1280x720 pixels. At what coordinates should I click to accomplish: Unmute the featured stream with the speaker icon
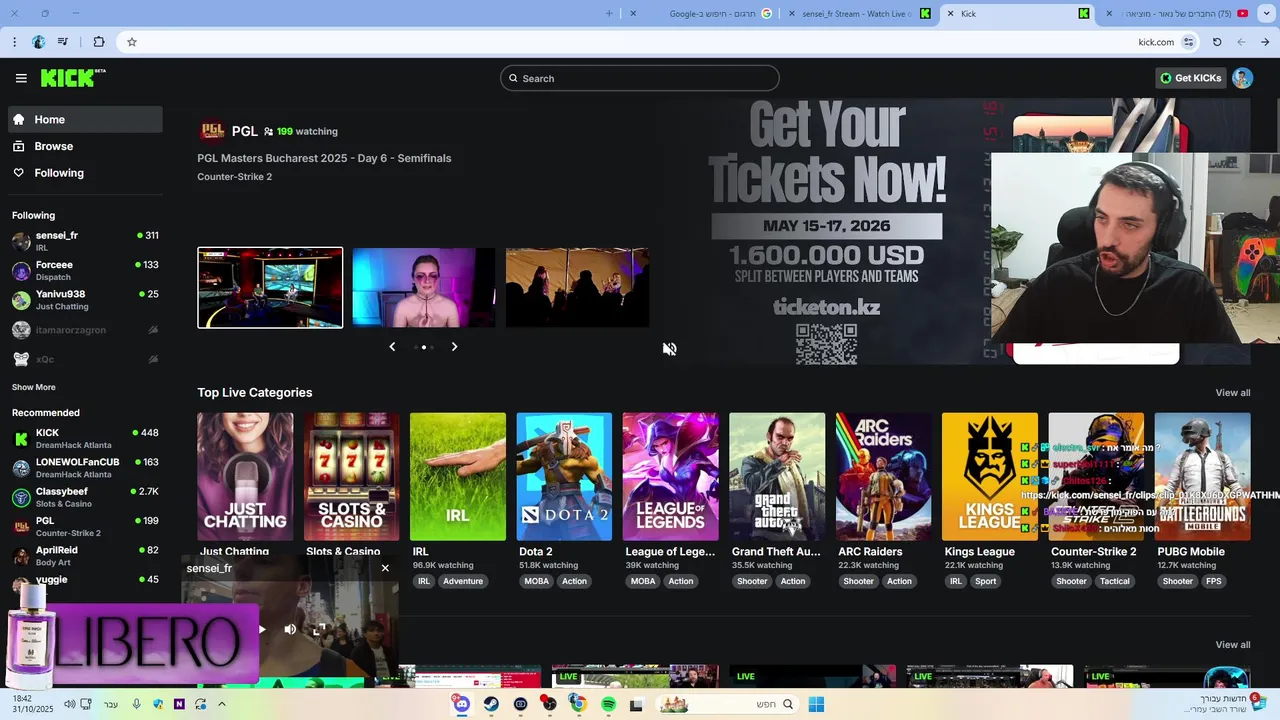[x=669, y=349]
